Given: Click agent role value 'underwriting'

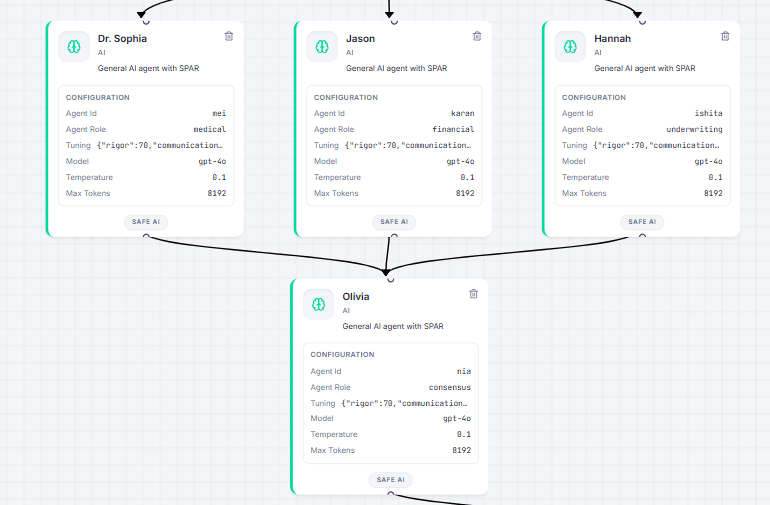Looking at the screenshot, I should click(x=694, y=130).
